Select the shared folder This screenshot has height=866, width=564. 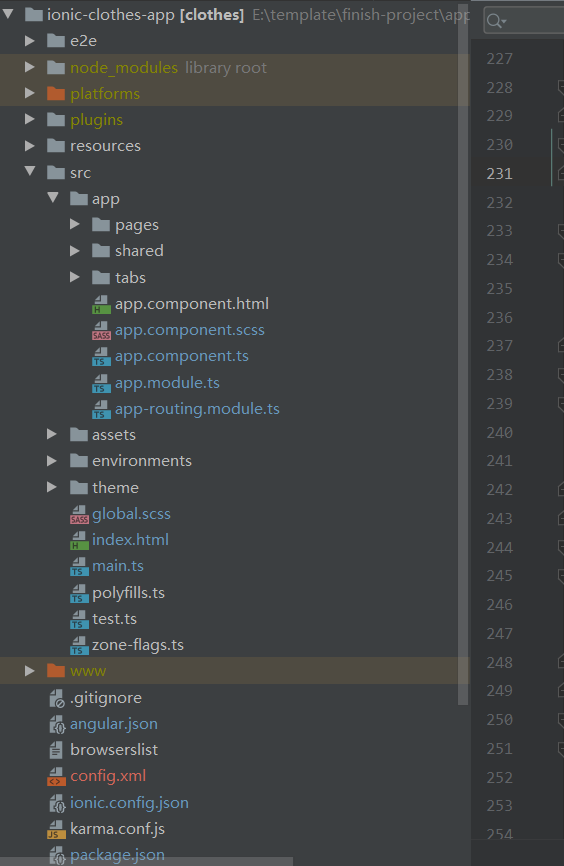coord(139,251)
